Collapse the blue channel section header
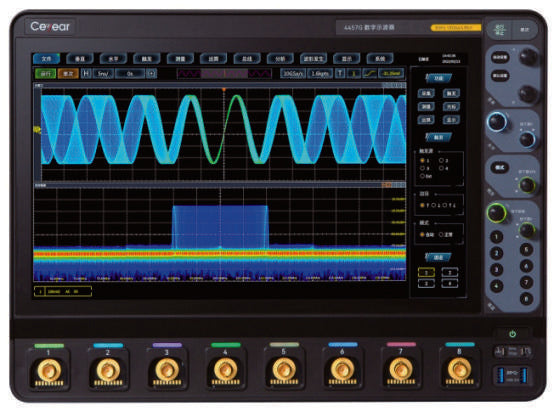 [x=438, y=257]
